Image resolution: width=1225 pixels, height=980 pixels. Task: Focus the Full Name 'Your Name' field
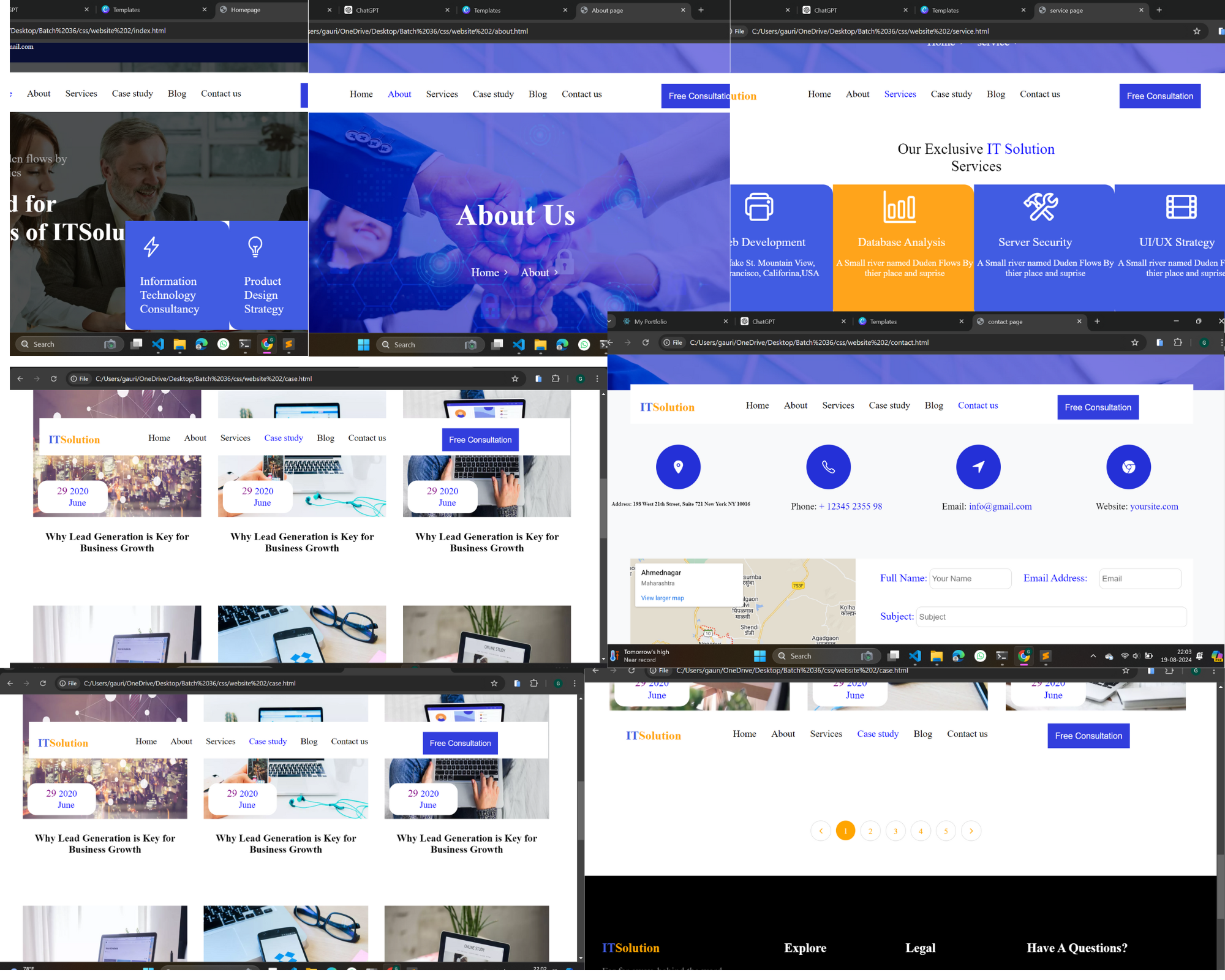tap(970, 579)
